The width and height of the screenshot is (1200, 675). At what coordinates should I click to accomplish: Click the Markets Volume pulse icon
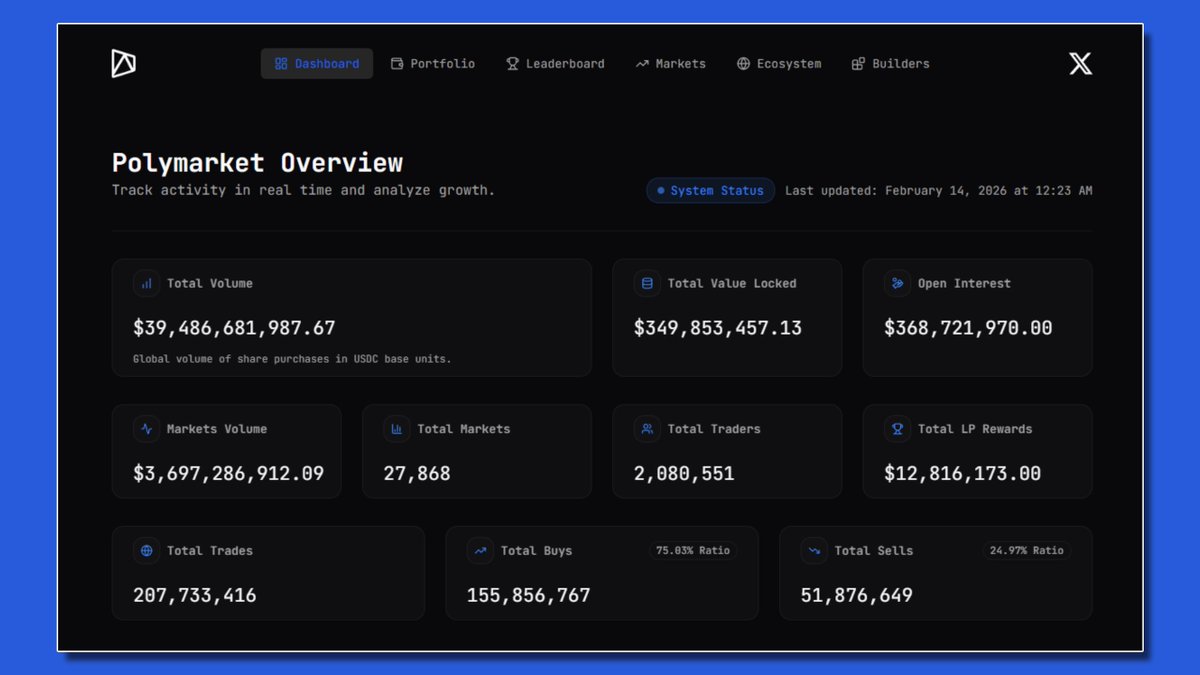pyautogui.click(x=147, y=429)
